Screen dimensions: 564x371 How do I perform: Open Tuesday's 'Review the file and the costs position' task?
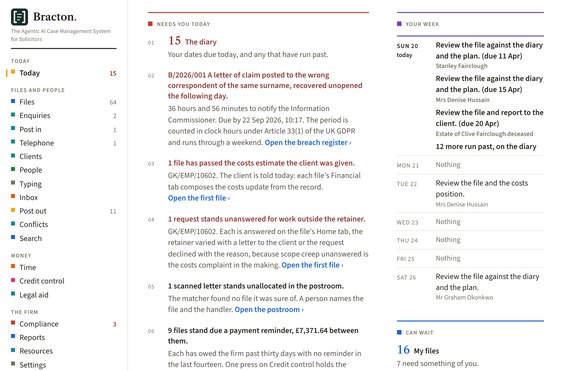tap(482, 188)
